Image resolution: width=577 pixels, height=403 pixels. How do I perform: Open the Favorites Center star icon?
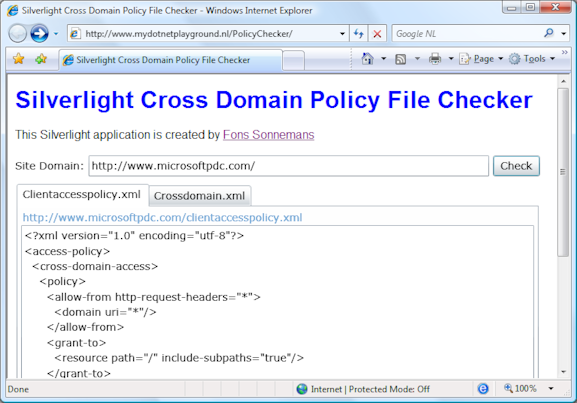point(18,59)
